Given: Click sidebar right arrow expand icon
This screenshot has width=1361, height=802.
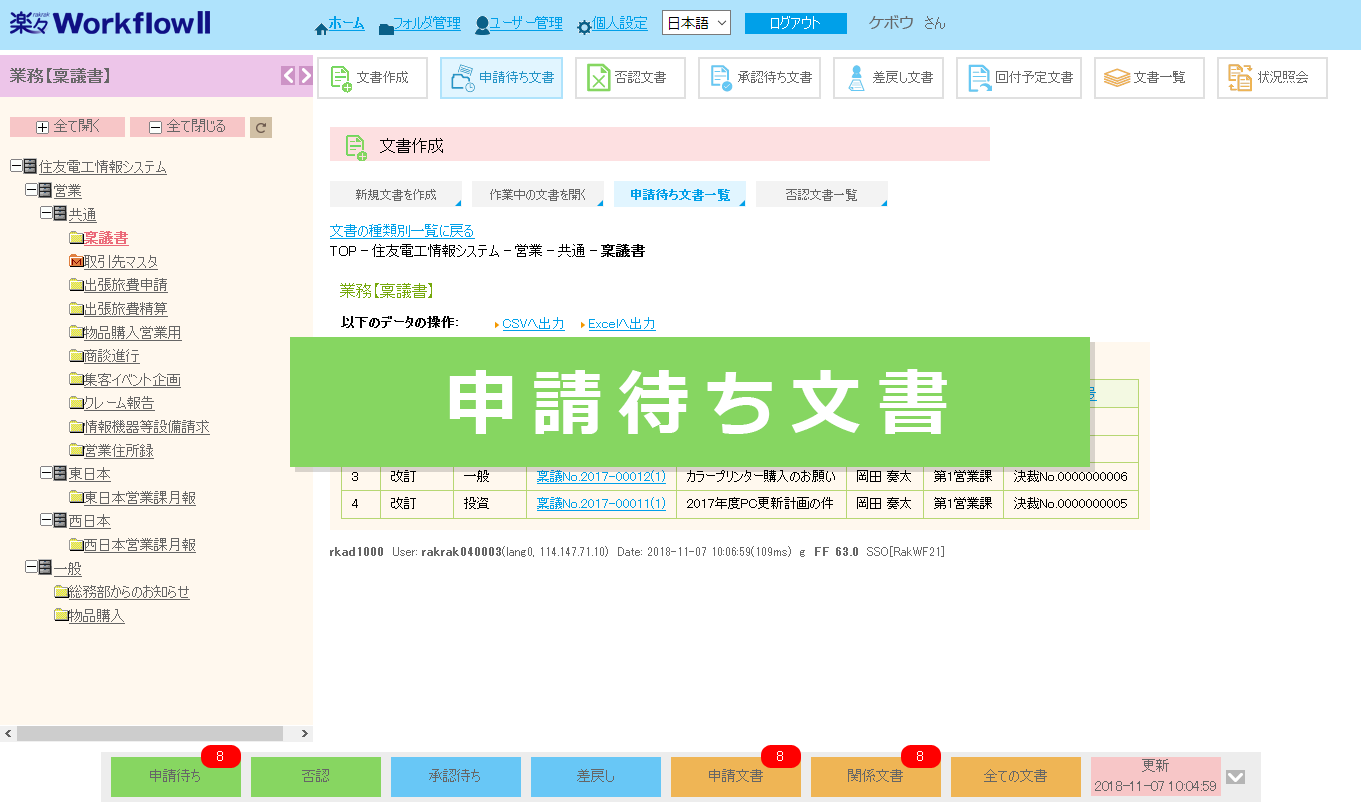Looking at the screenshot, I should [x=306, y=76].
